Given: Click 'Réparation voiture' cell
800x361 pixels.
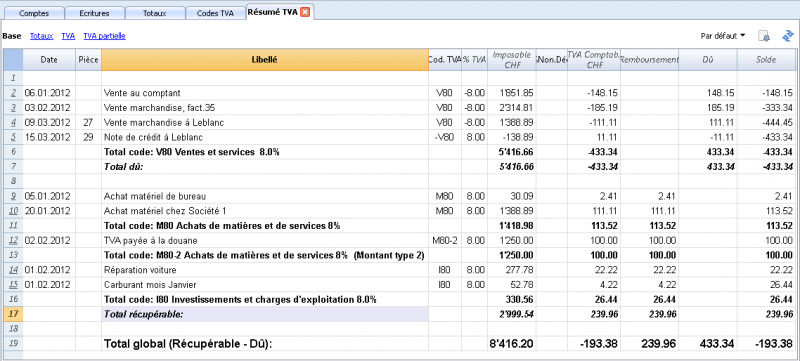Looking at the screenshot, I should 265,270.
